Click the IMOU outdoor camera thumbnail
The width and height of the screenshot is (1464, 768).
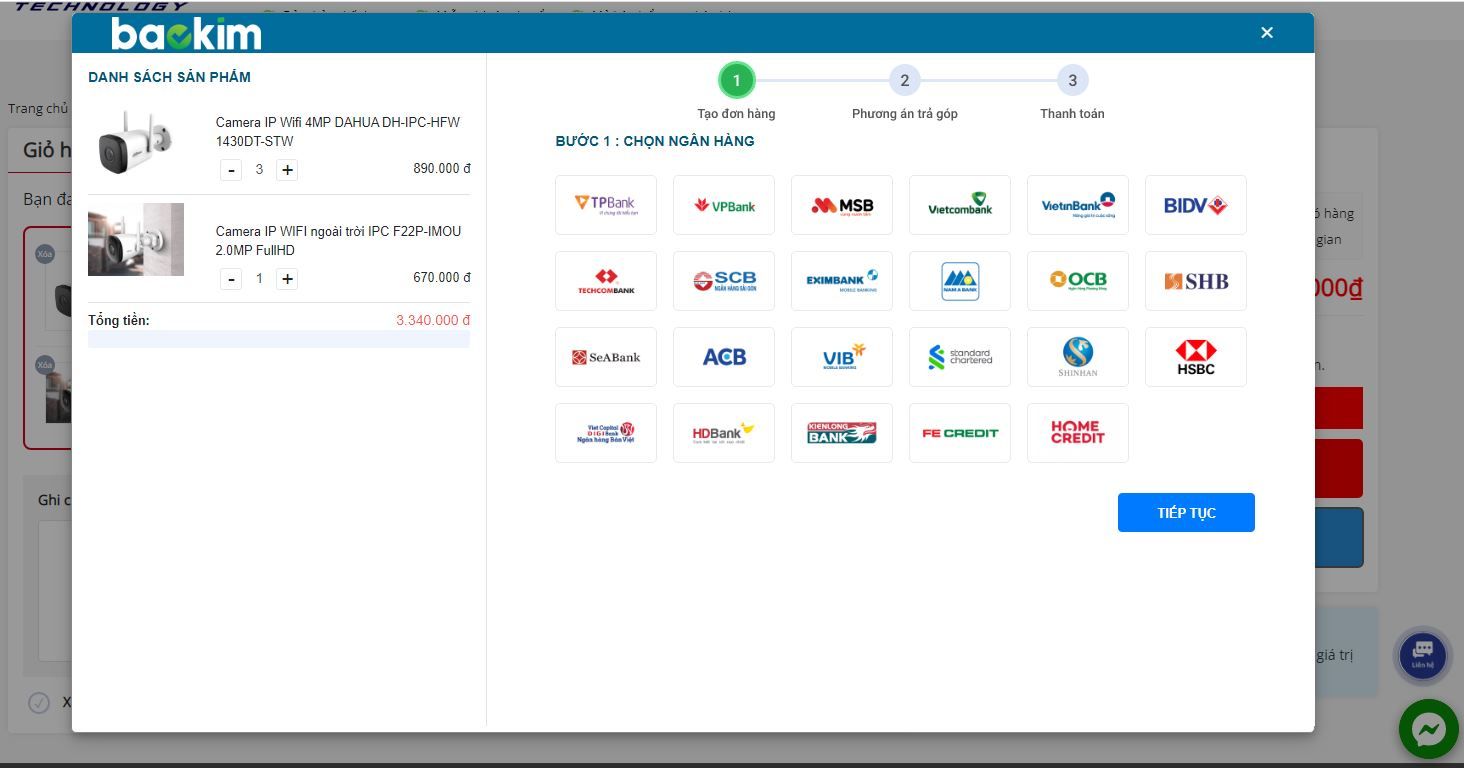[x=136, y=239]
